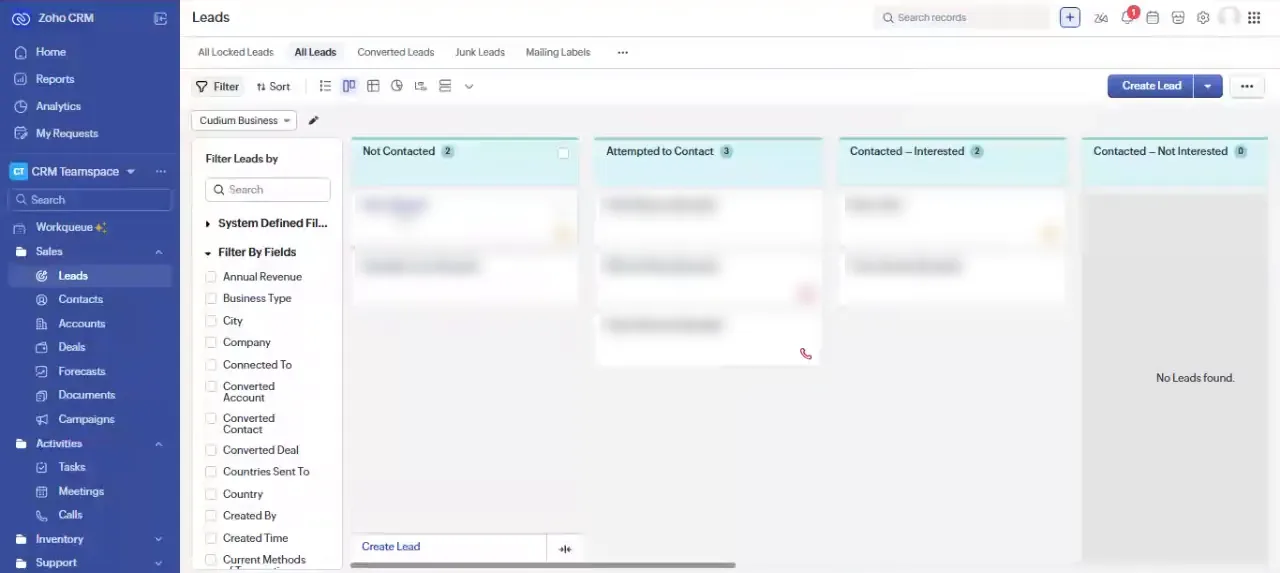The width and height of the screenshot is (1280, 573).
Task: Check the Business Type filter
Action: tap(211, 298)
